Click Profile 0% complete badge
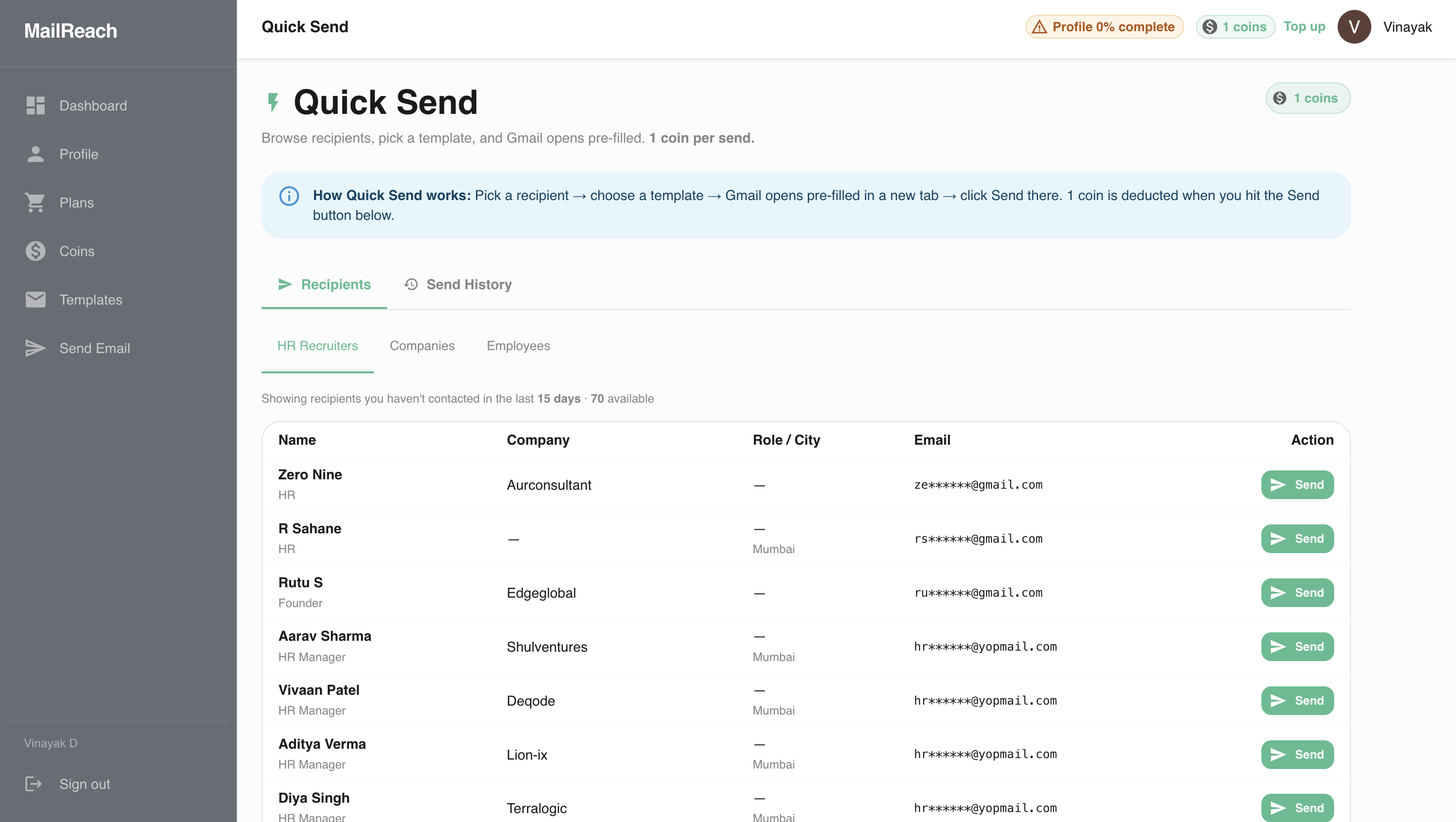 (1104, 27)
